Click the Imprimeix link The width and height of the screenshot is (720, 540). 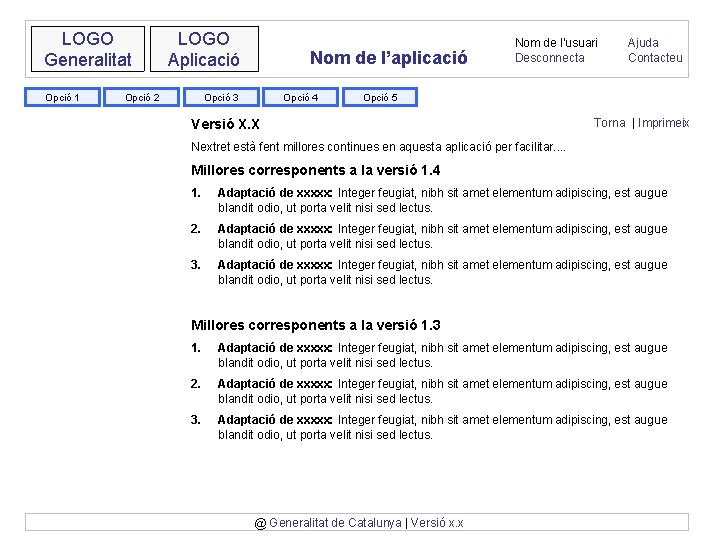click(x=664, y=123)
